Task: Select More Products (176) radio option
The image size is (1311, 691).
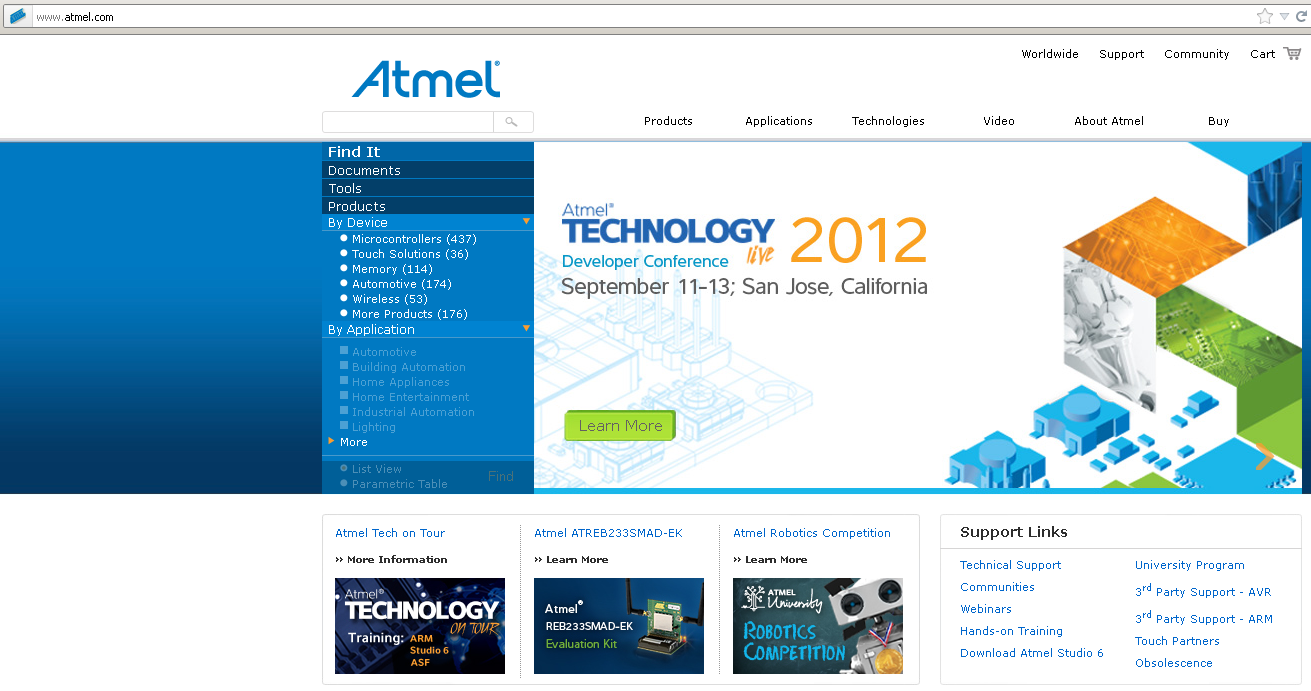Action: coord(344,313)
